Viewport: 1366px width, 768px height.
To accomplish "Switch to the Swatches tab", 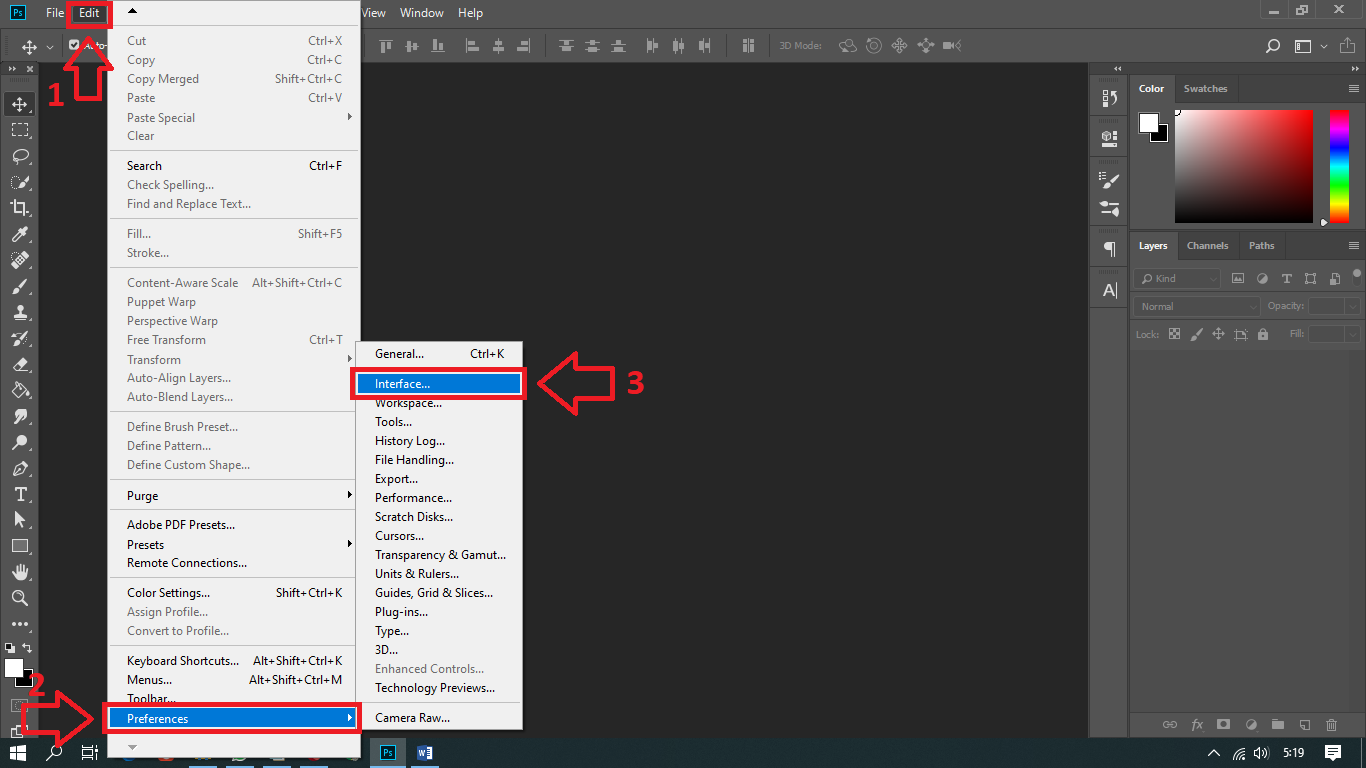I will [x=1205, y=89].
